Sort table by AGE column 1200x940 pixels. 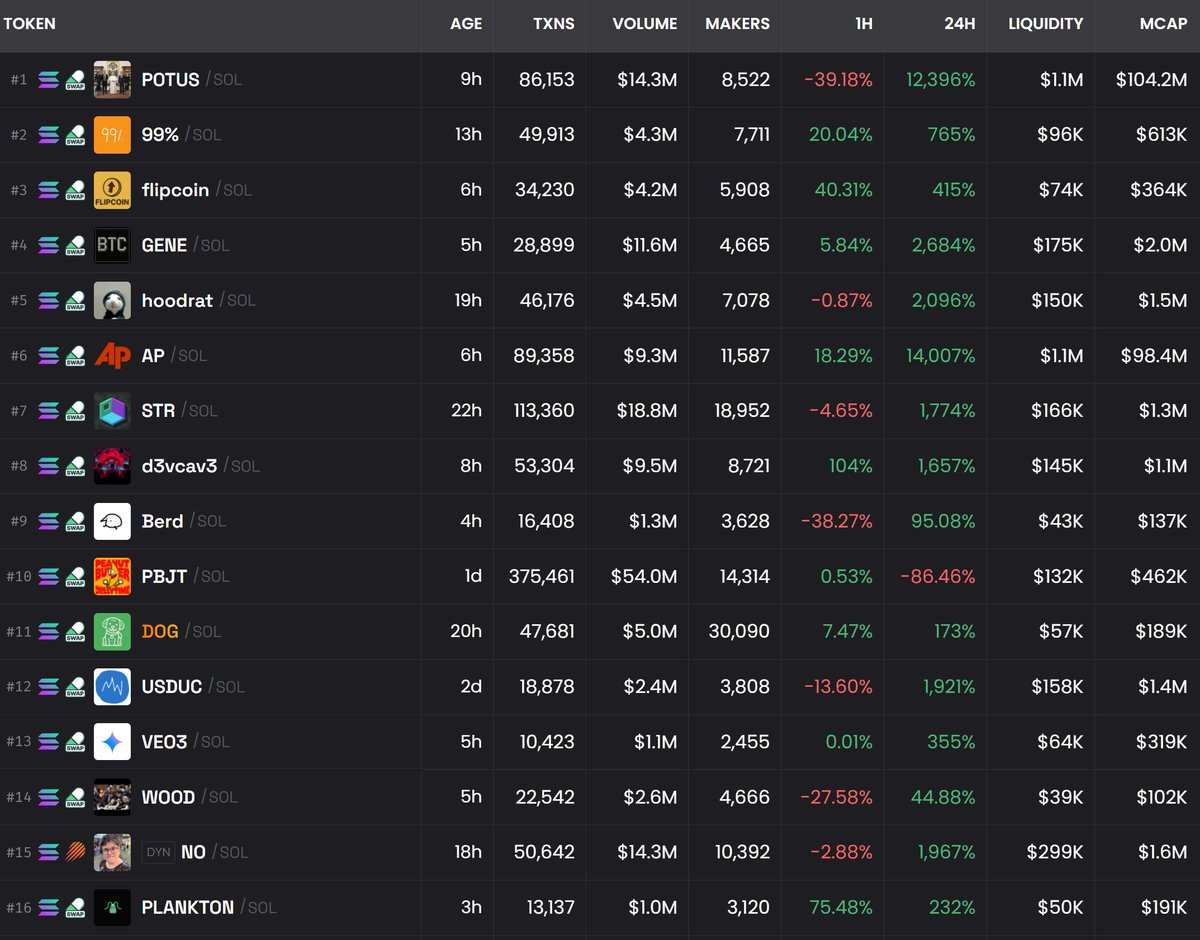(466, 24)
